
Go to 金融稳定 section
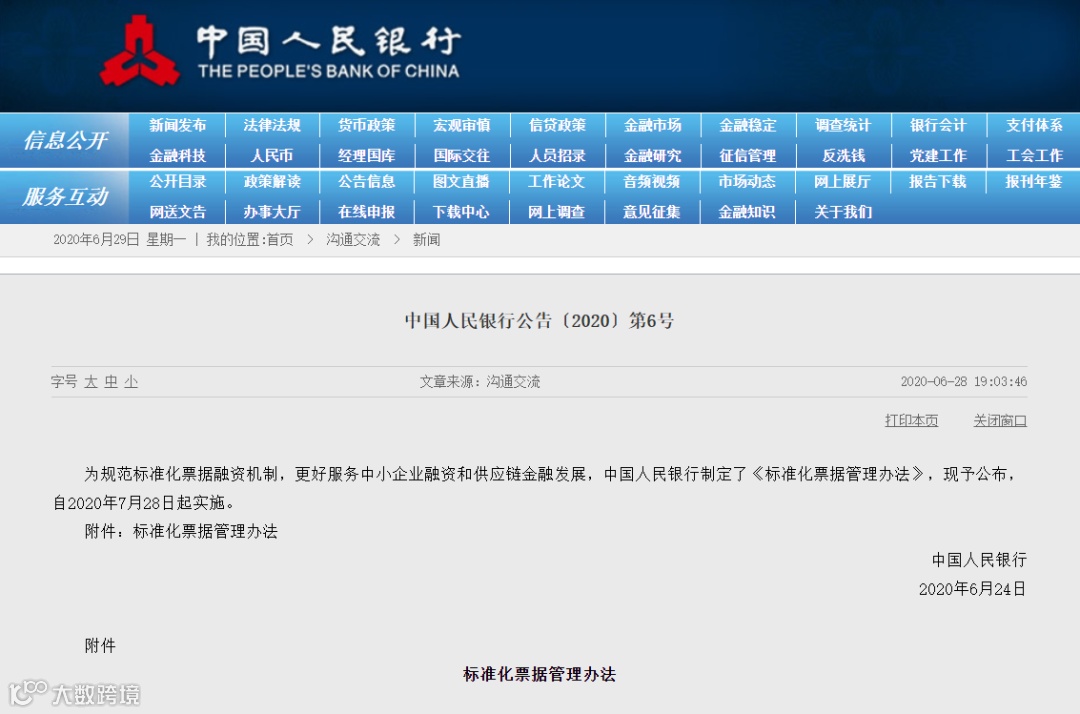click(x=747, y=125)
